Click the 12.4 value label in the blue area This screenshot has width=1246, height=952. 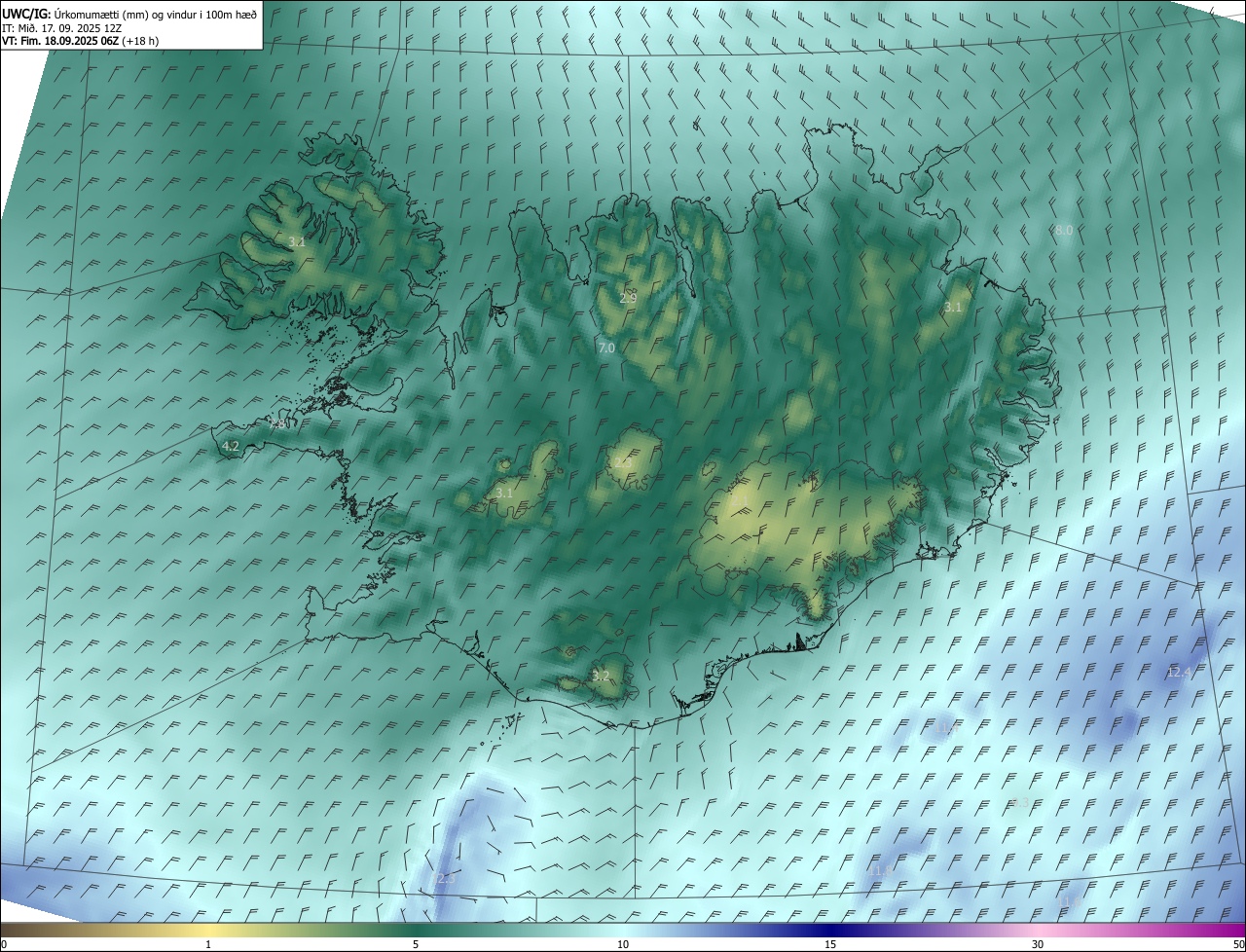[1179, 672]
